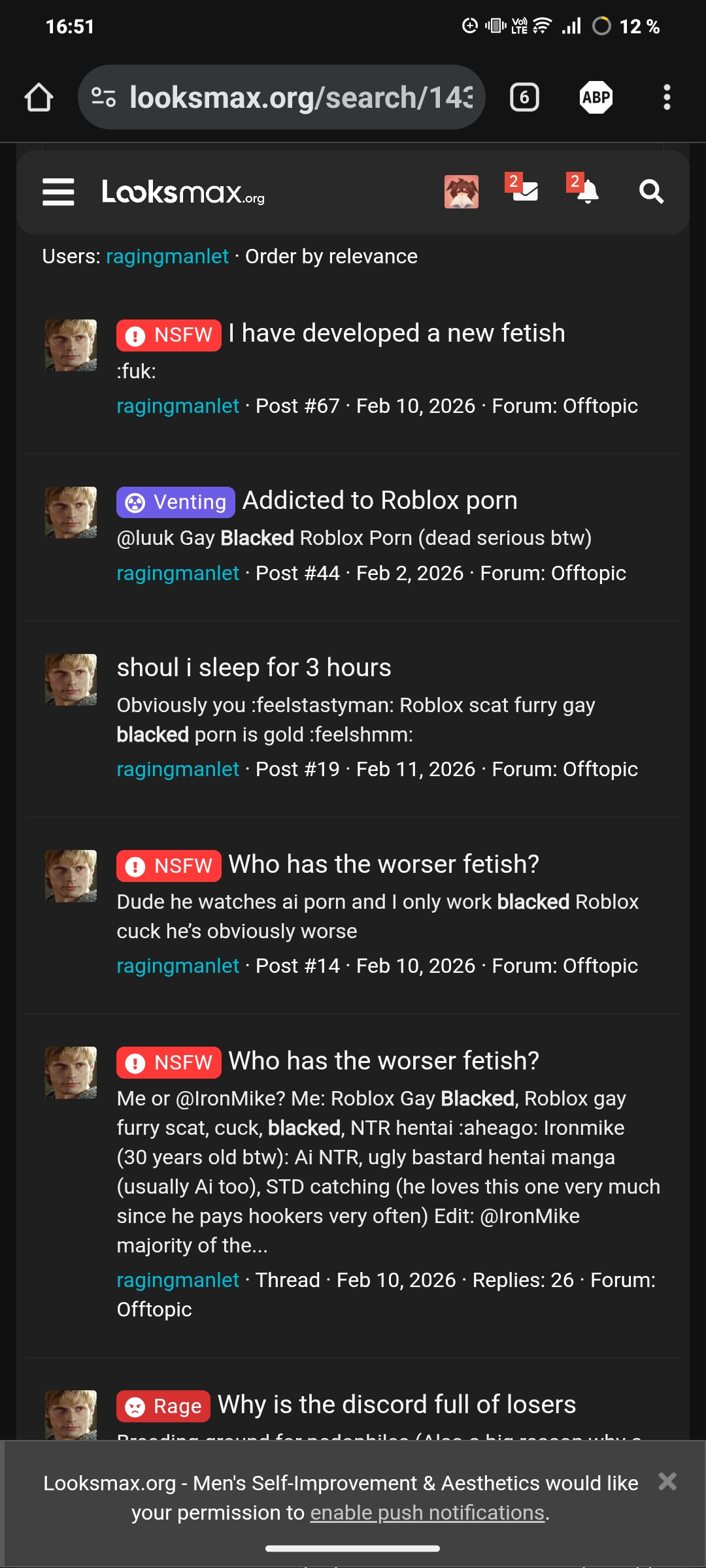Open the user account avatar menu
The width and height of the screenshot is (706, 1568).
[x=461, y=192]
